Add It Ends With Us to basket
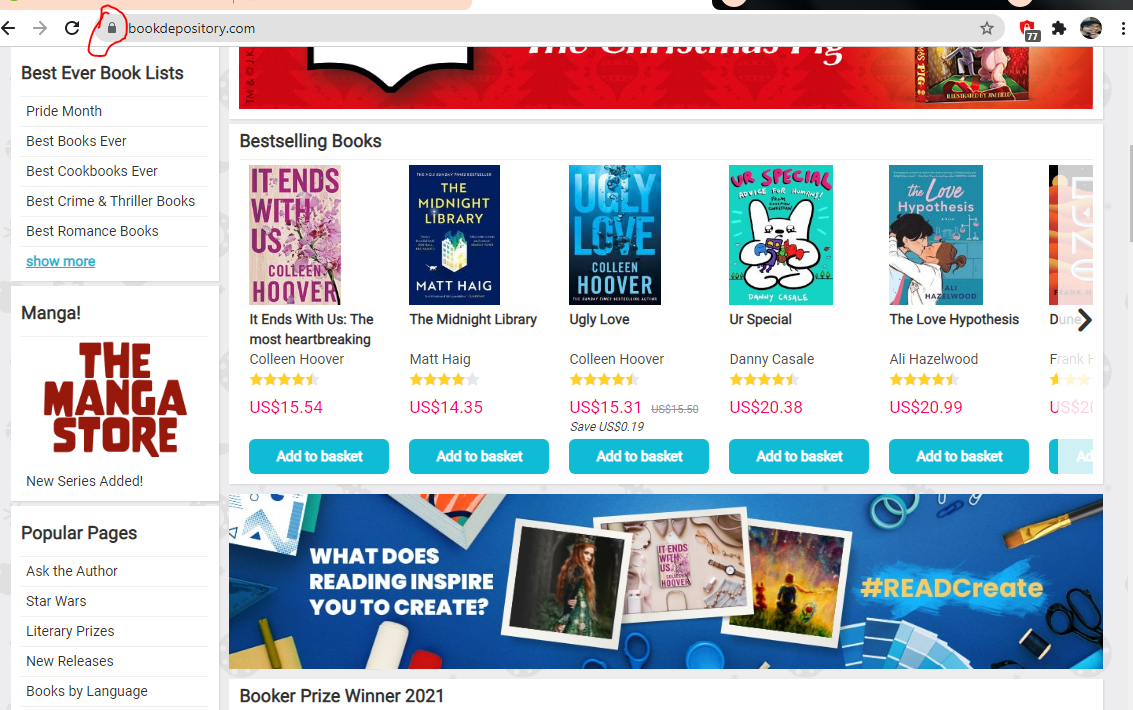 (319, 456)
